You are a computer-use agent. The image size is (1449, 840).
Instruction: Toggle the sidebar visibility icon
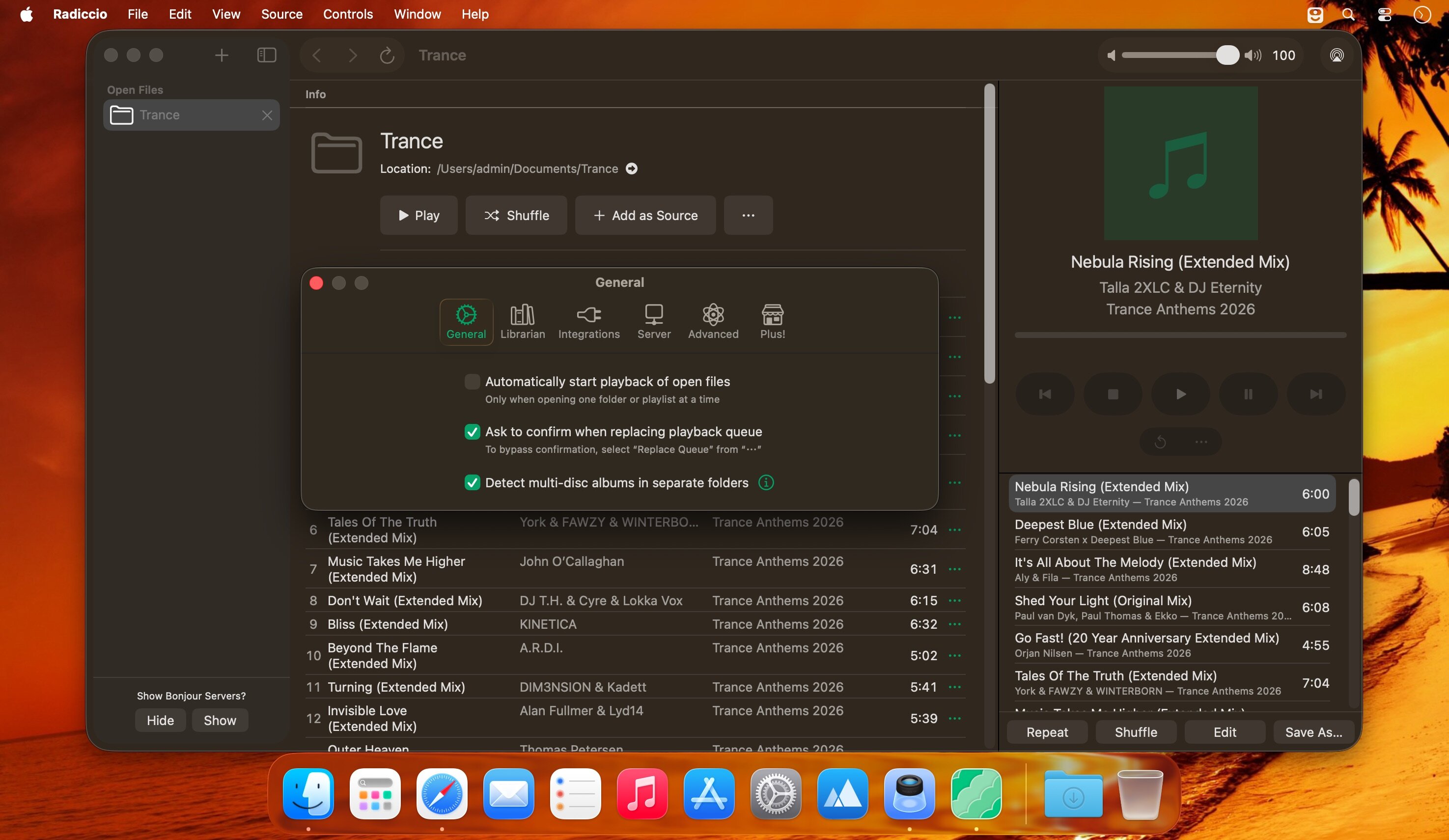pos(267,55)
